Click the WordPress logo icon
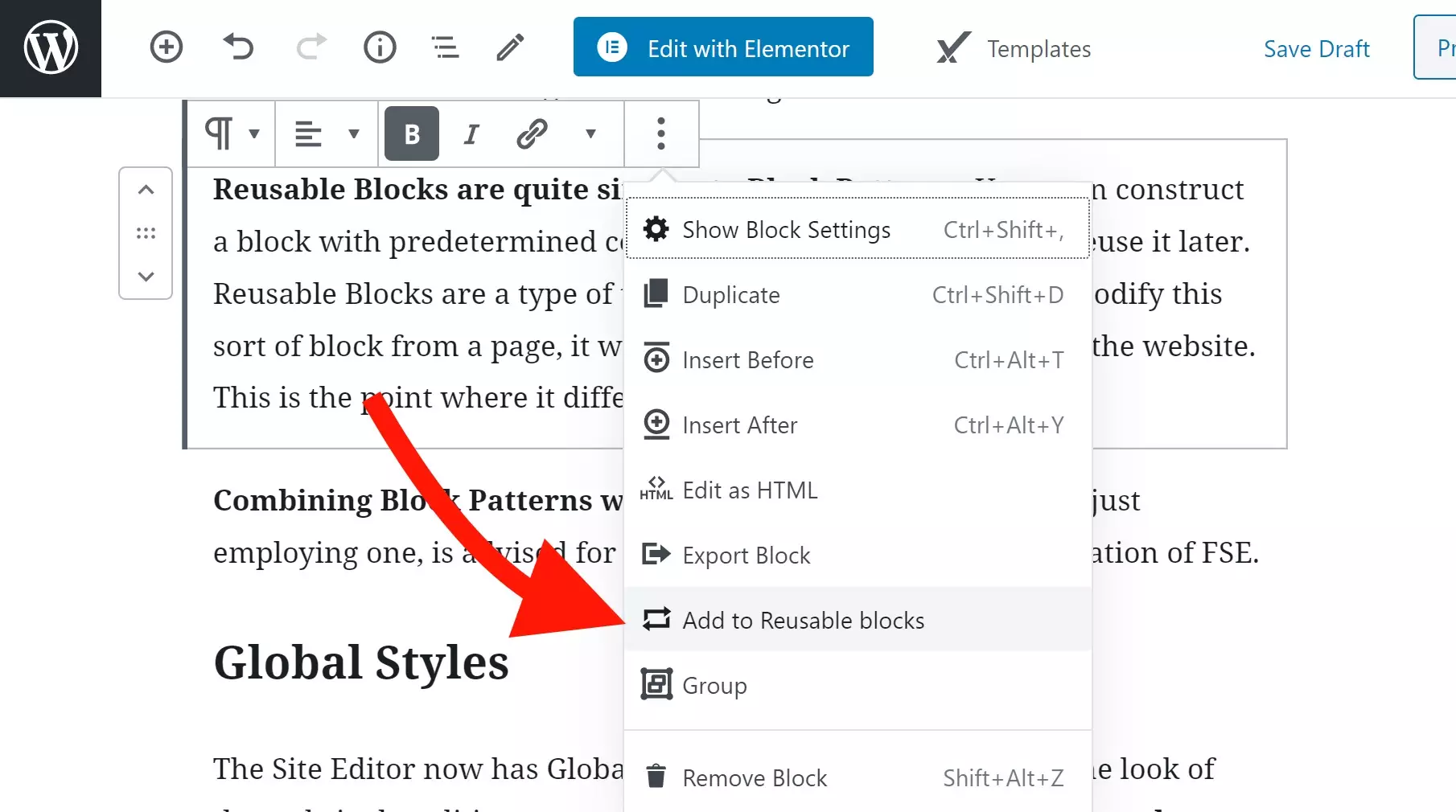This screenshot has width=1456, height=812. (51, 47)
